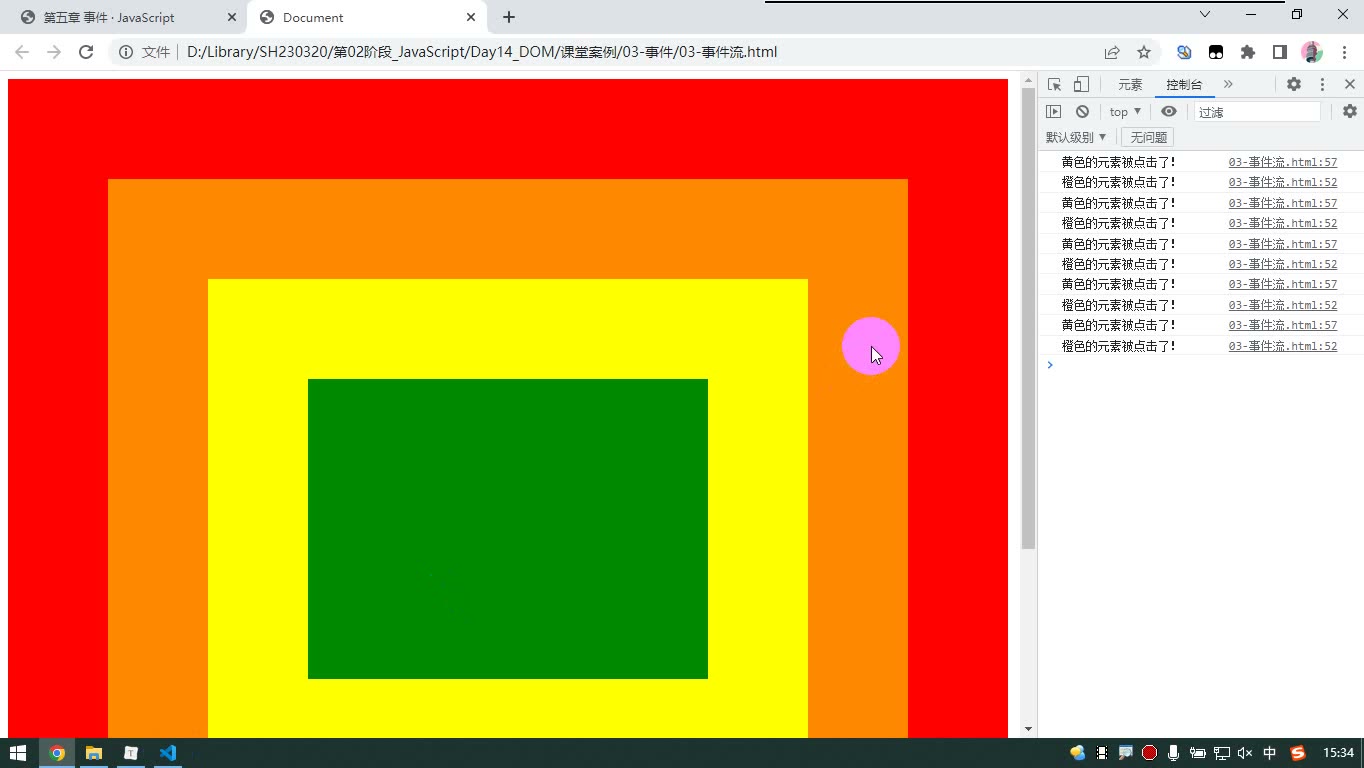Open the Chrome three-dot menu
The height and width of the screenshot is (768, 1364).
coord(1342,52)
